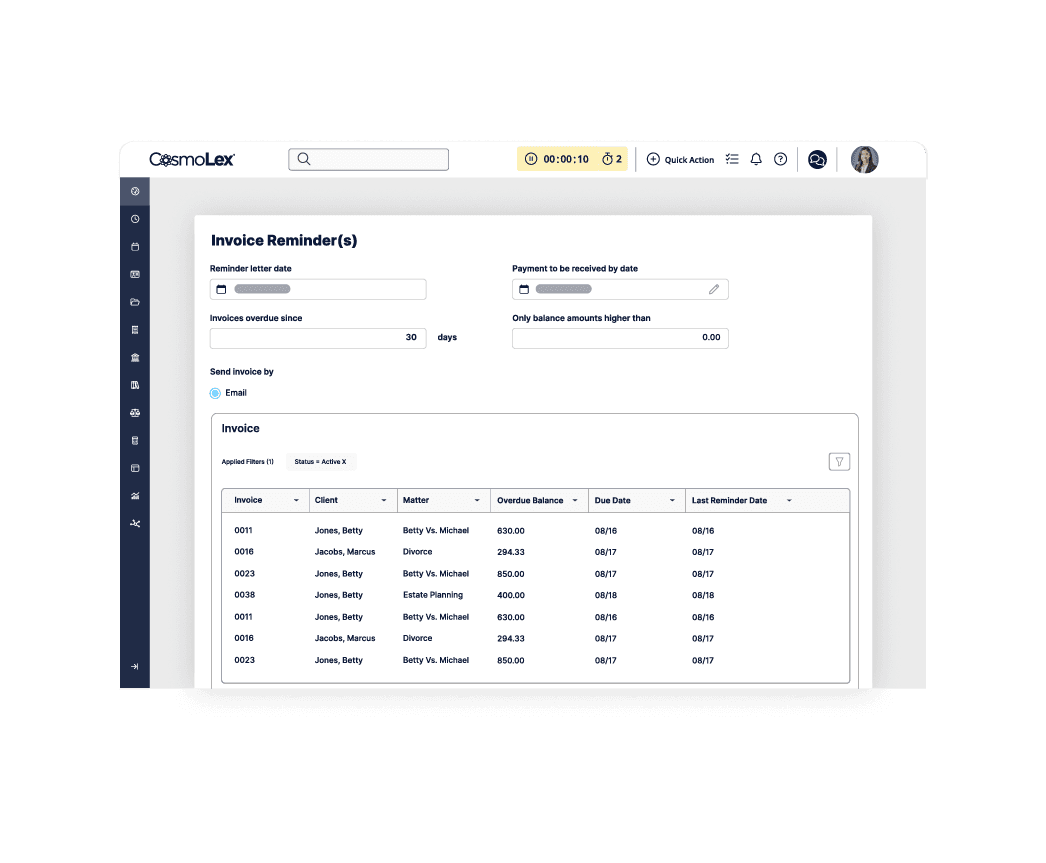The width and height of the screenshot is (1046, 863).
Task: Select the Email radio button
Action: tap(215, 393)
